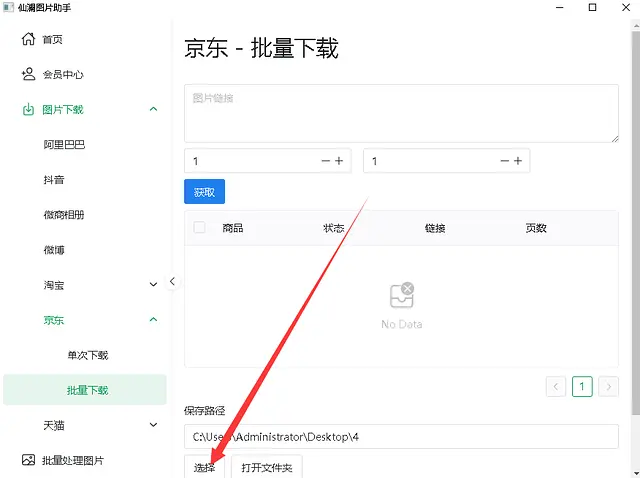This screenshot has height=478, width=640.
Task: Collapse the 京东 submenu chevron
Action: pos(153,320)
